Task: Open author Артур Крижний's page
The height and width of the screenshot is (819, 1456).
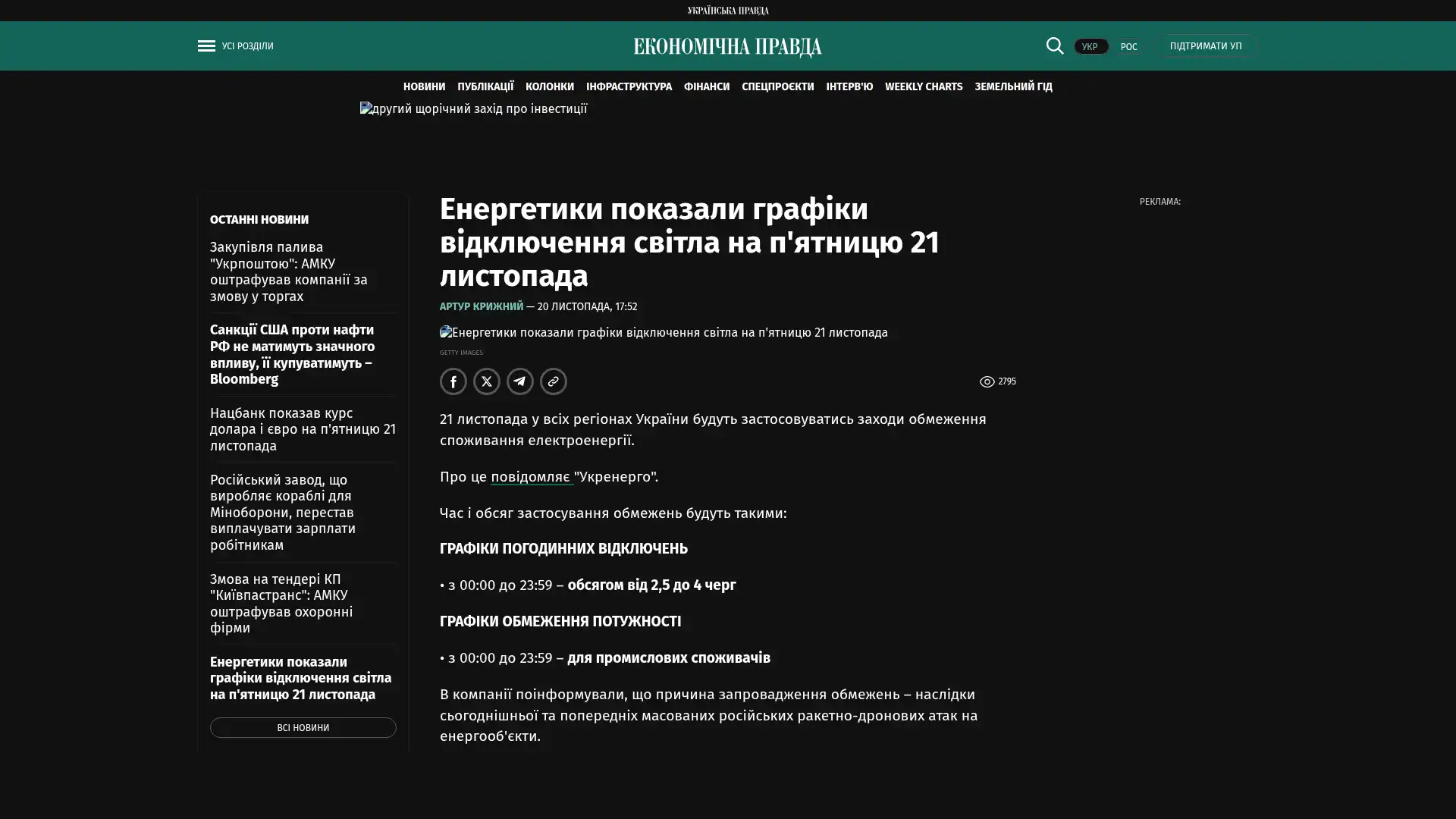Action: click(x=481, y=306)
